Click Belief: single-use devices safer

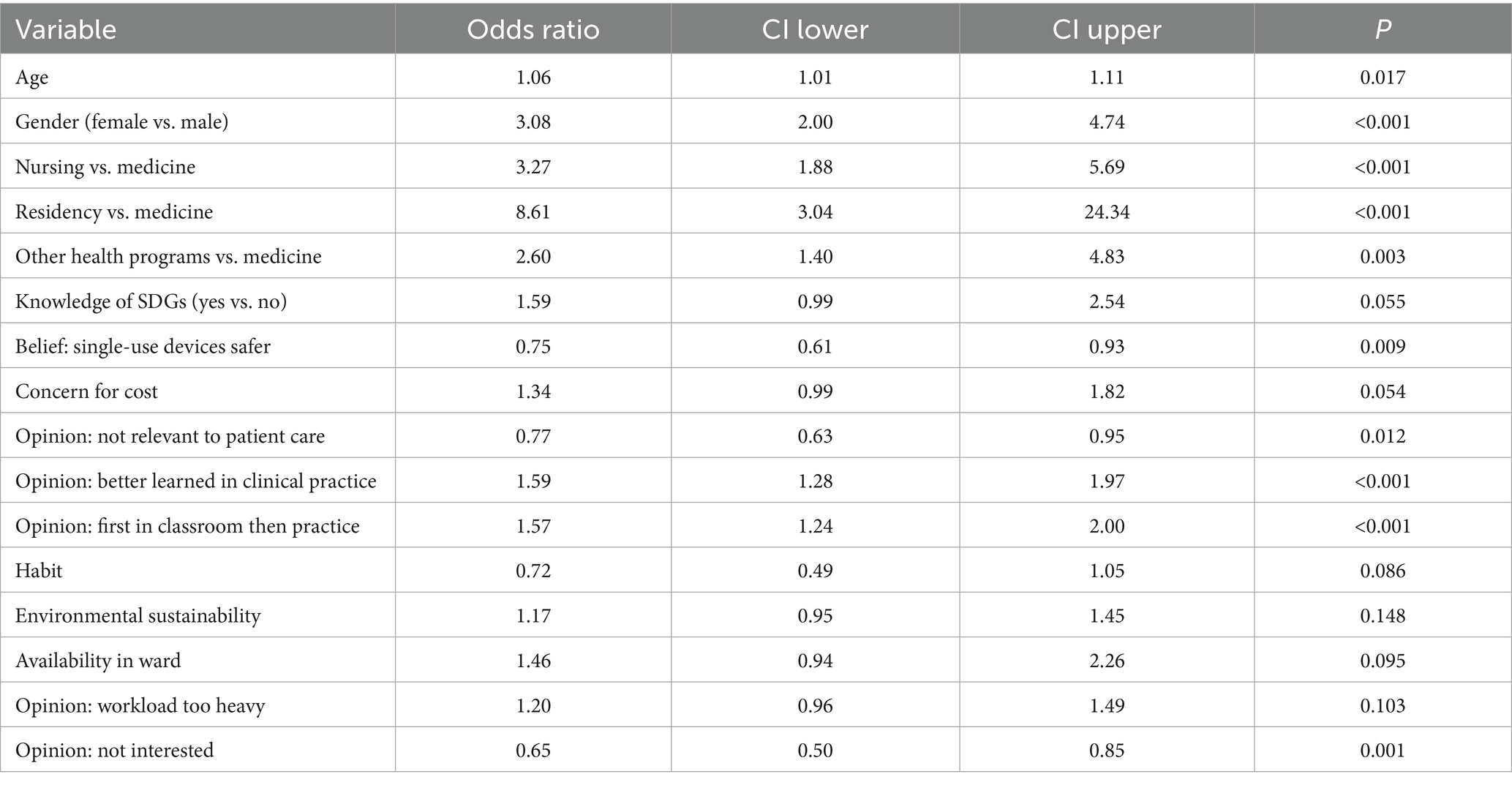(143, 347)
